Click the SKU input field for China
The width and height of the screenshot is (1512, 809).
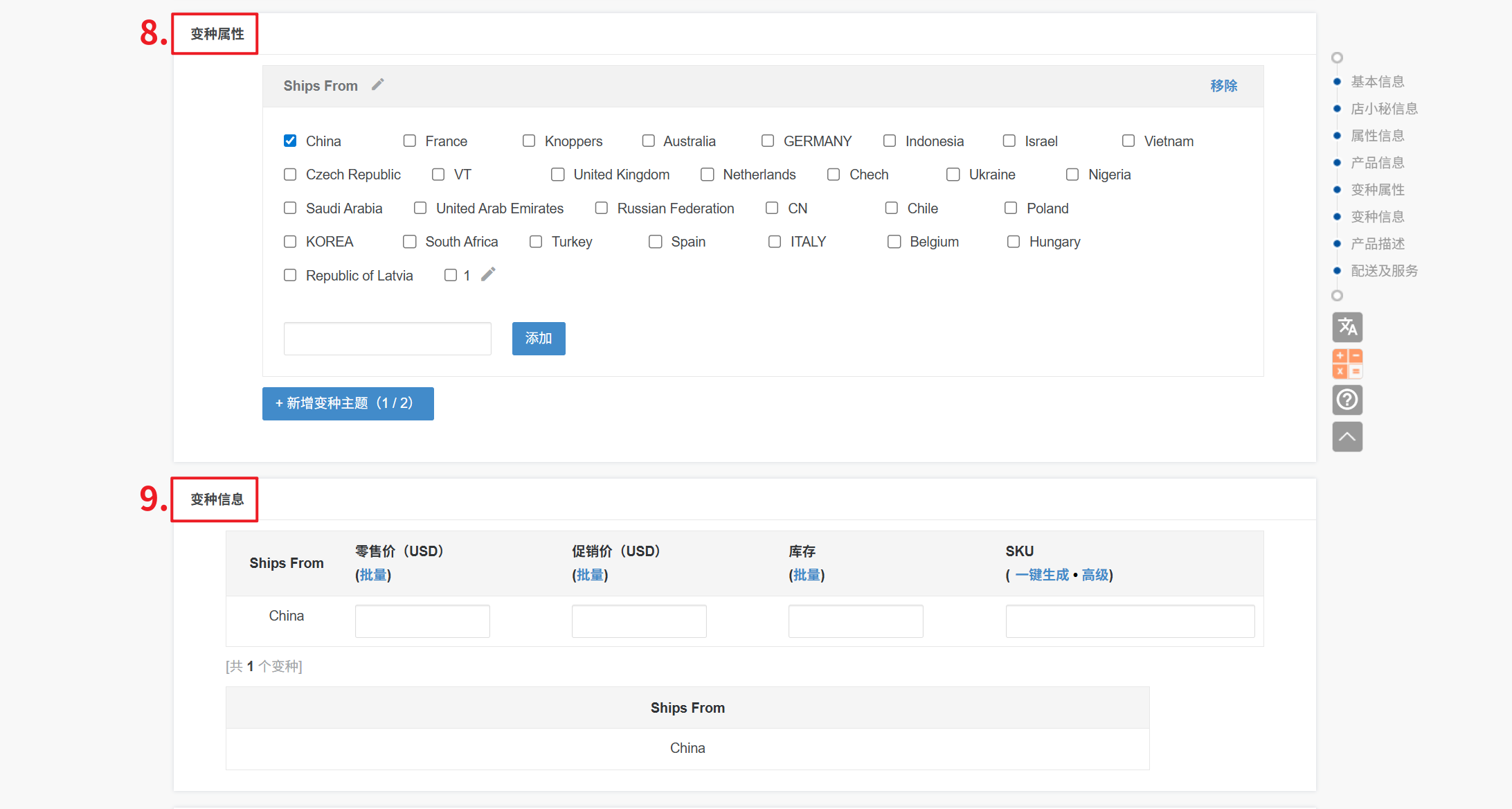(1129, 621)
